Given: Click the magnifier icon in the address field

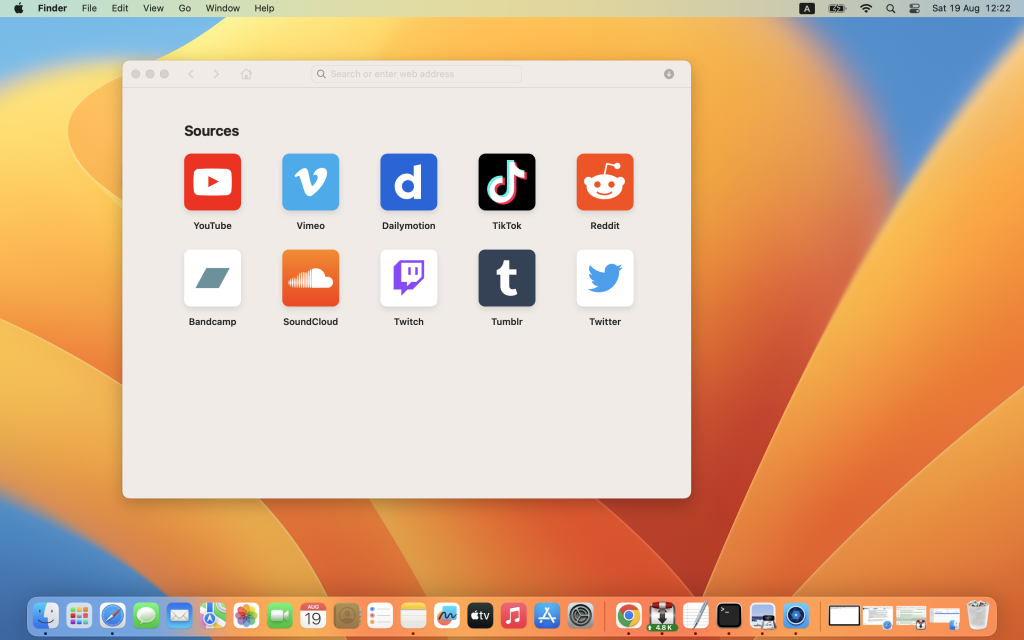Looking at the screenshot, I should pos(321,74).
